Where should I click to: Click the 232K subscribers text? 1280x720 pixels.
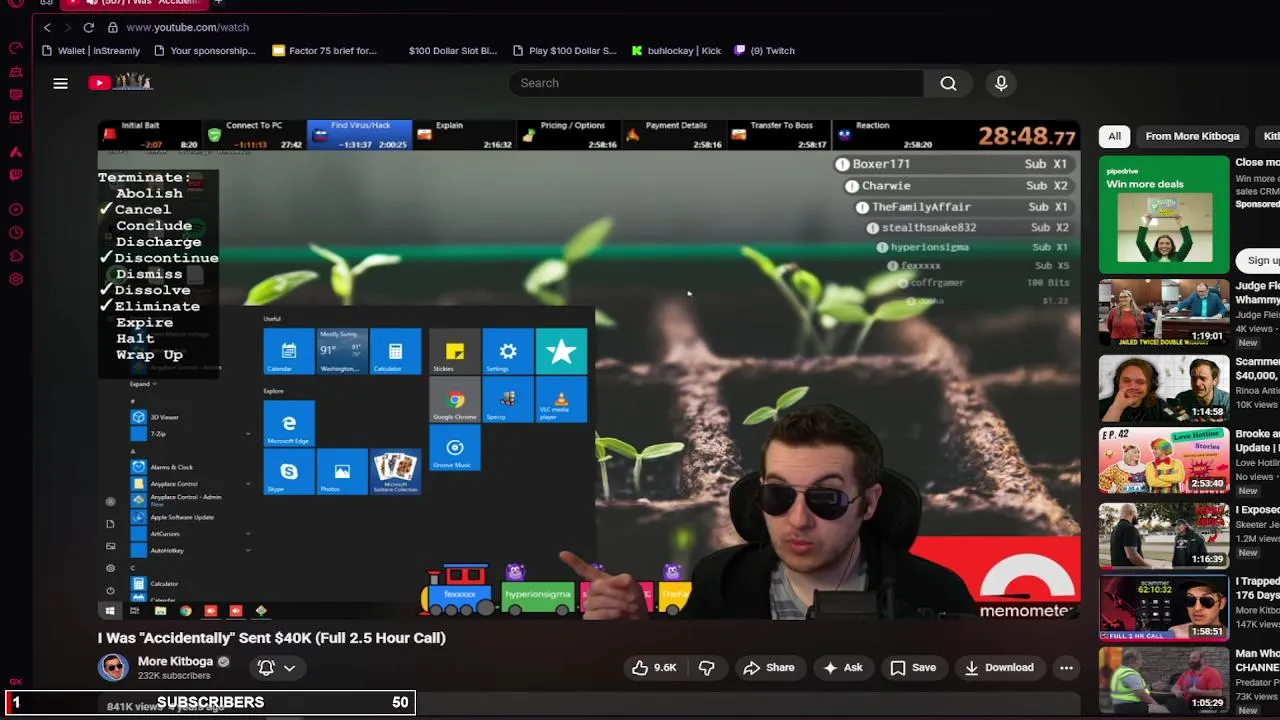pyautogui.click(x=174, y=676)
